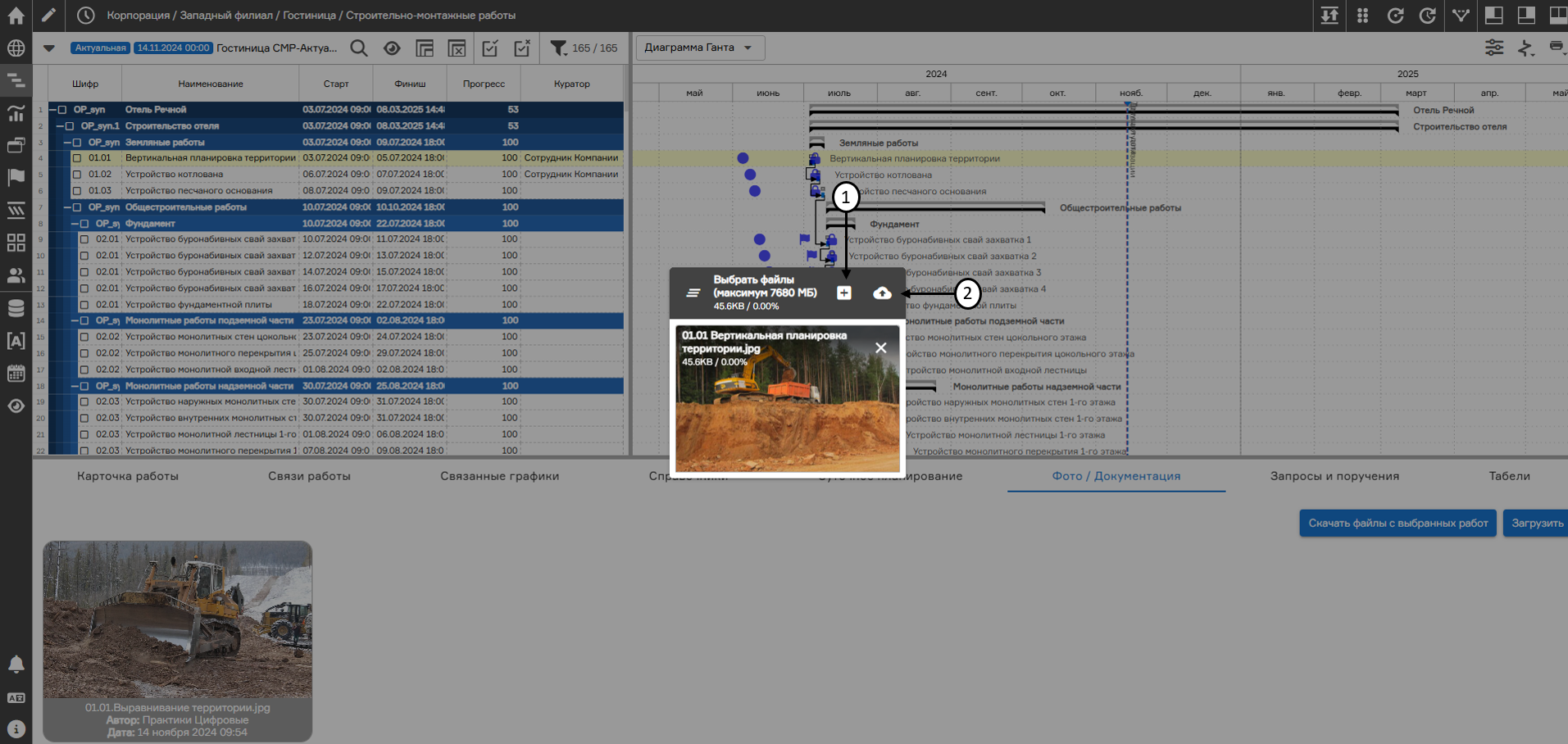Collapse the Общестроительные работы node
The height and width of the screenshot is (744, 1568).
68,207
